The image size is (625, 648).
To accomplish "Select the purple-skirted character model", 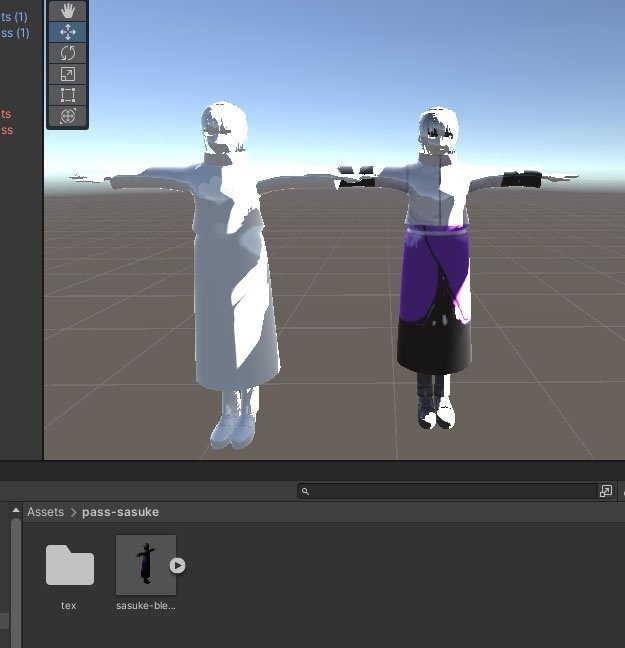I will [438, 269].
